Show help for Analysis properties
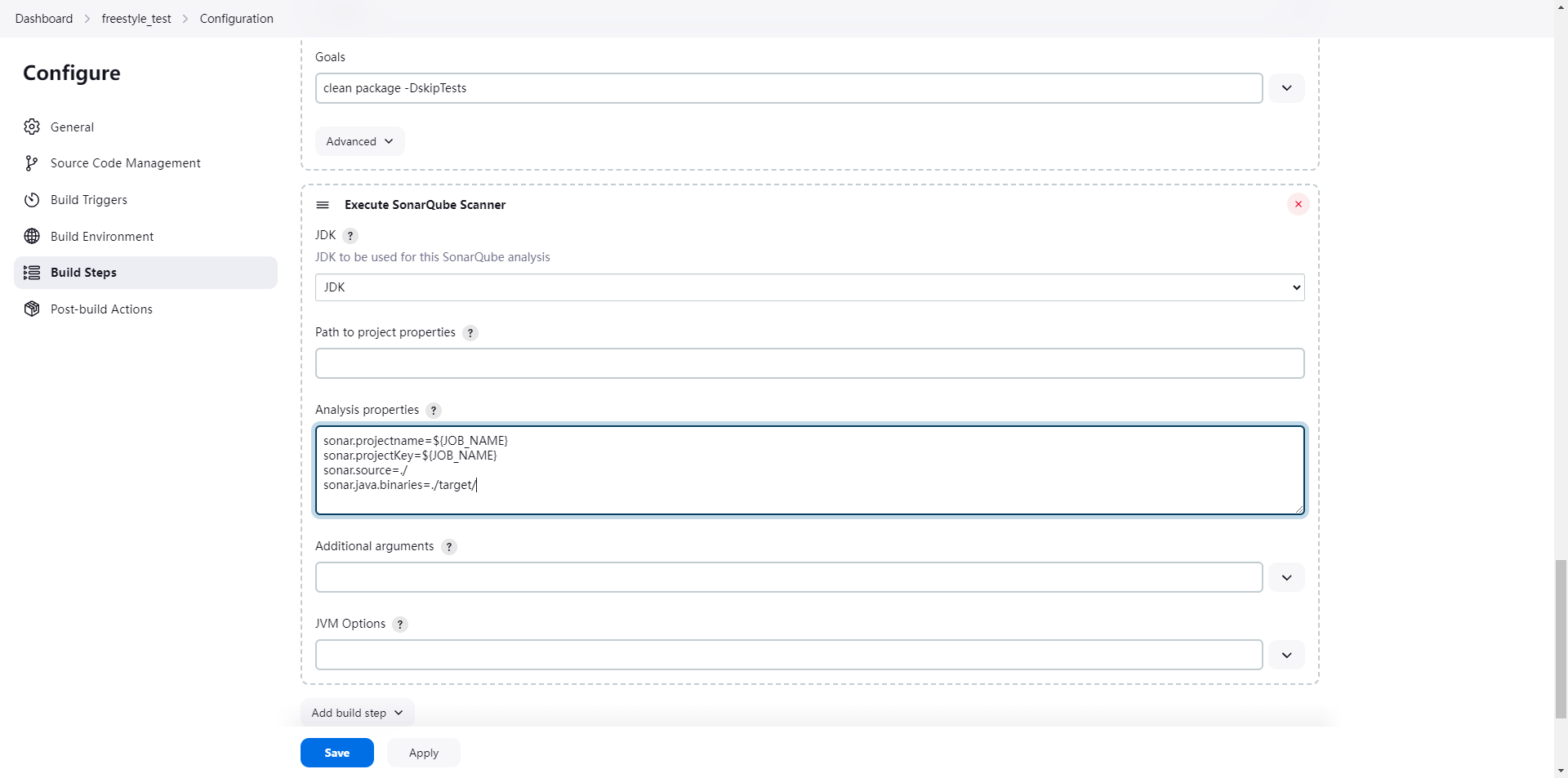Viewport: 1568px width, 778px height. tap(434, 411)
